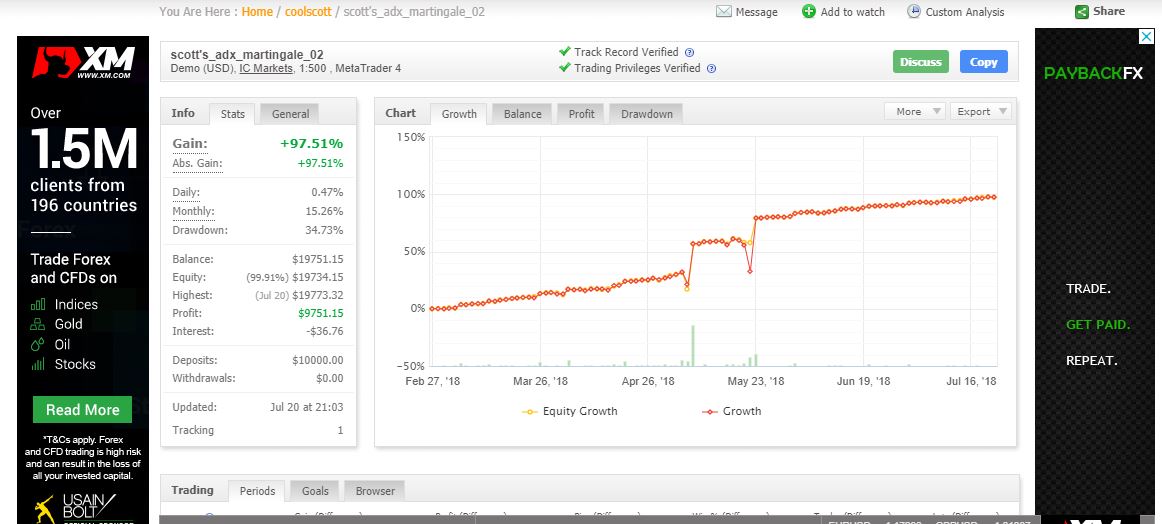1162x524 pixels.
Task: Click the green Share icon
Action: tap(1082, 12)
